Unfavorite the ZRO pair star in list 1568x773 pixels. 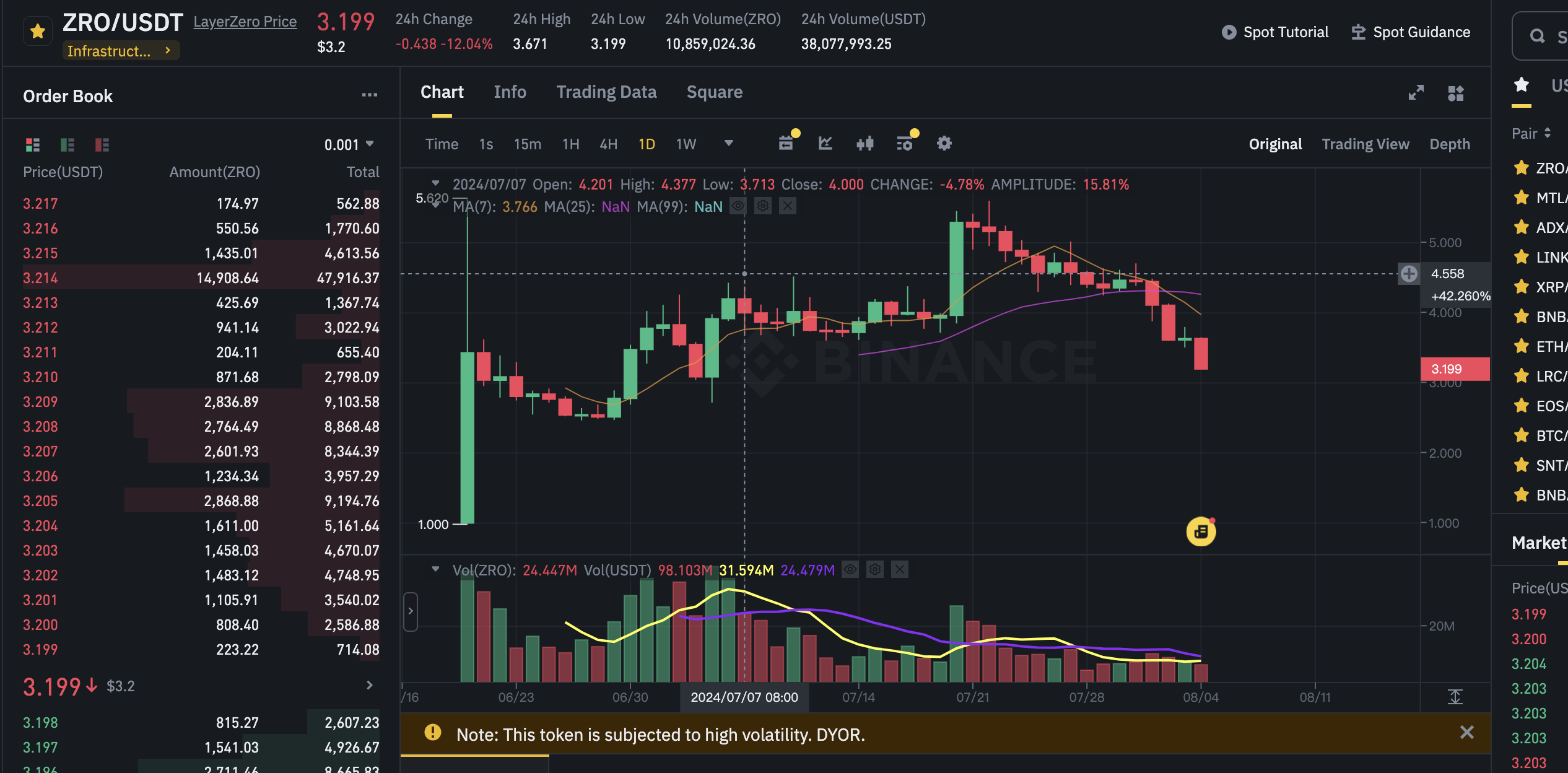1522,168
